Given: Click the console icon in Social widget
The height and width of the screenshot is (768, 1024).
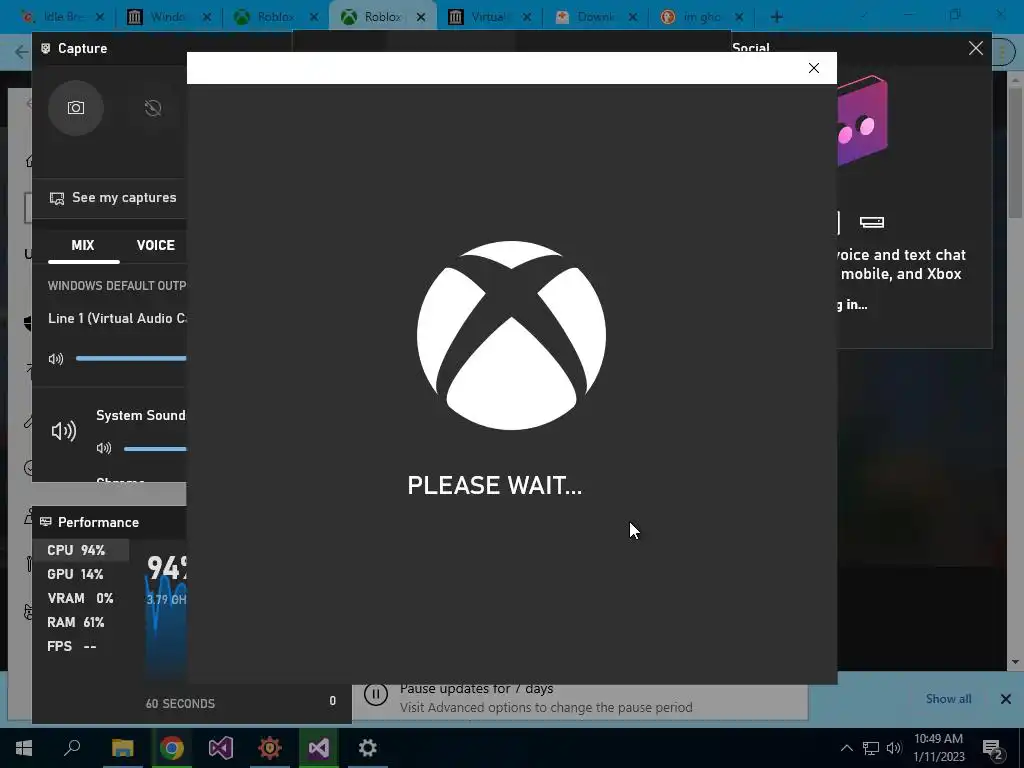Looking at the screenshot, I should (872, 223).
